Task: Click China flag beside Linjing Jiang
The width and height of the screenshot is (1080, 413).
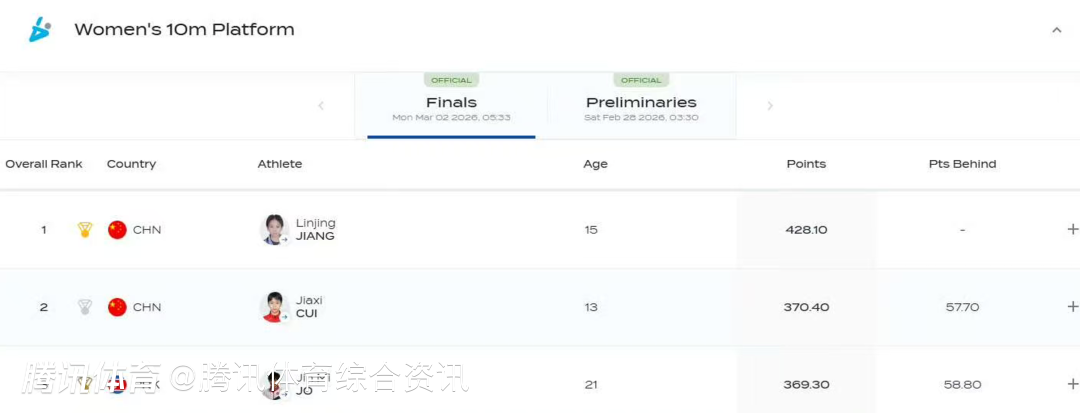Action: coord(117,230)
